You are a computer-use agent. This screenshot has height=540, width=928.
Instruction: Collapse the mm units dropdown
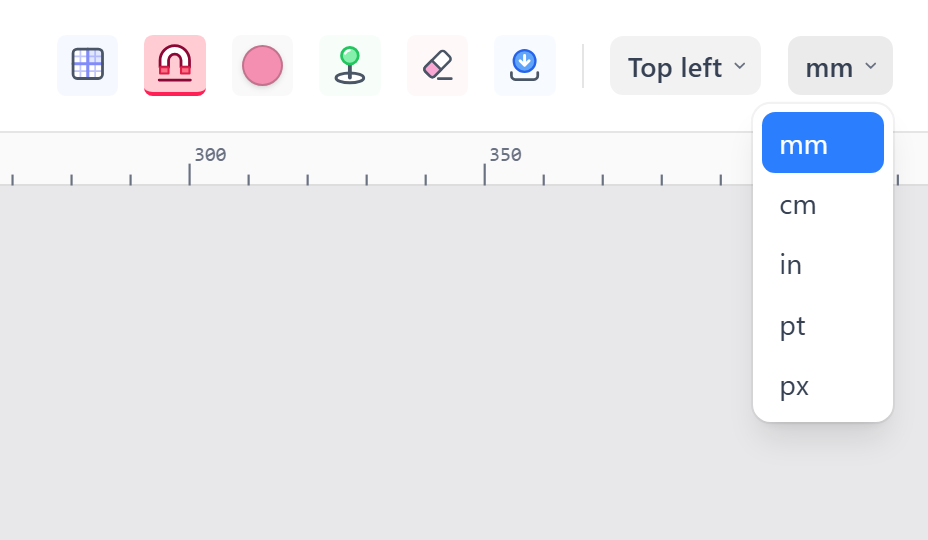pos(840,66)
